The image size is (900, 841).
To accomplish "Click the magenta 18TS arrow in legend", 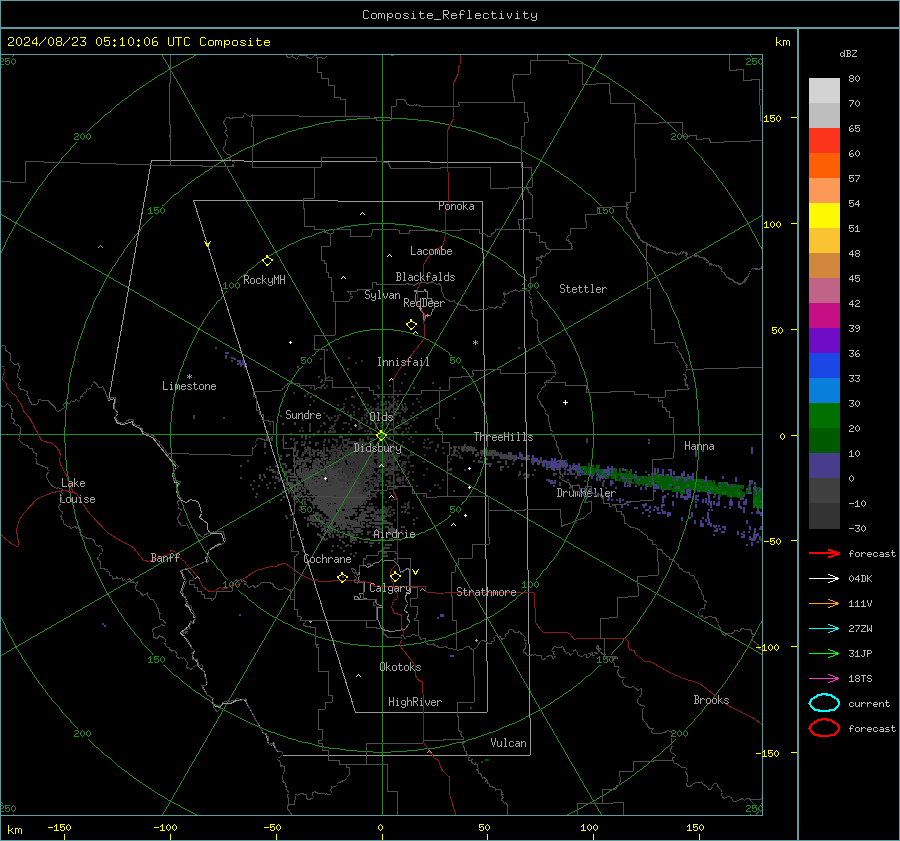I will (824, 679).
